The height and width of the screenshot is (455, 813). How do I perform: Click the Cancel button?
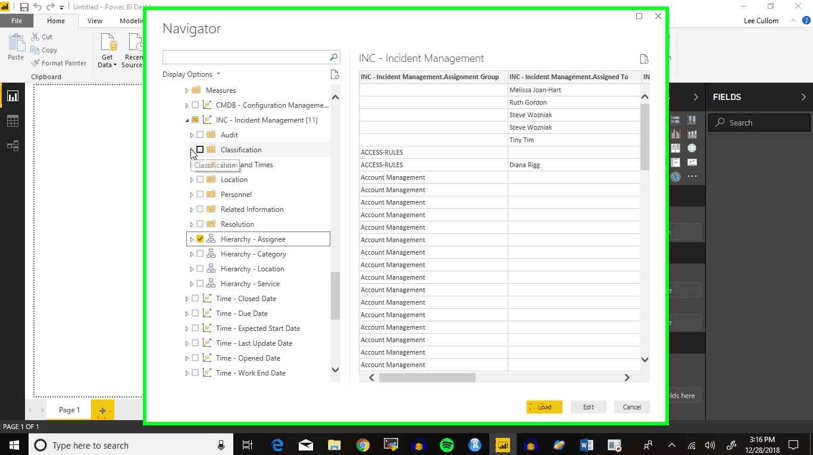point(632,407)
